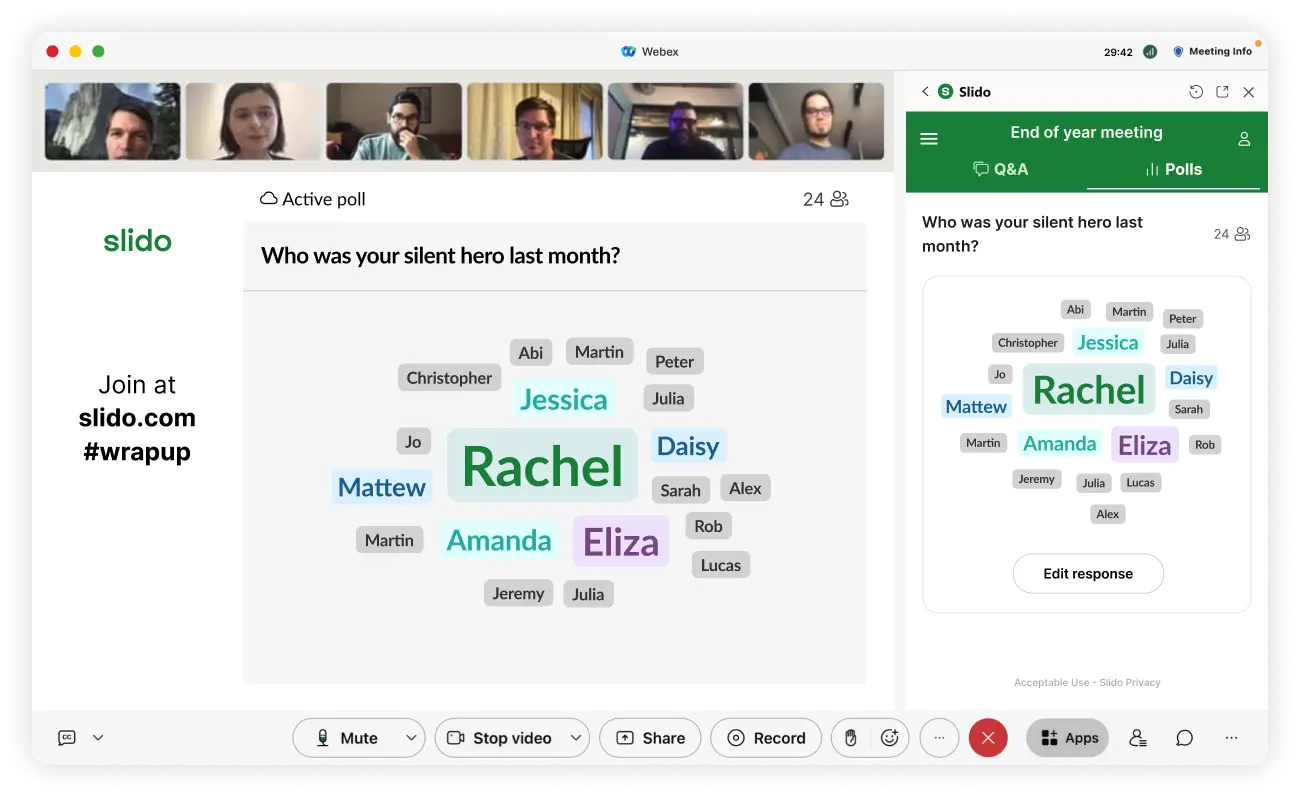Refresh the Slido panel
Viewport: 1300px width, 797px height.
click(x=1196, y=92)
